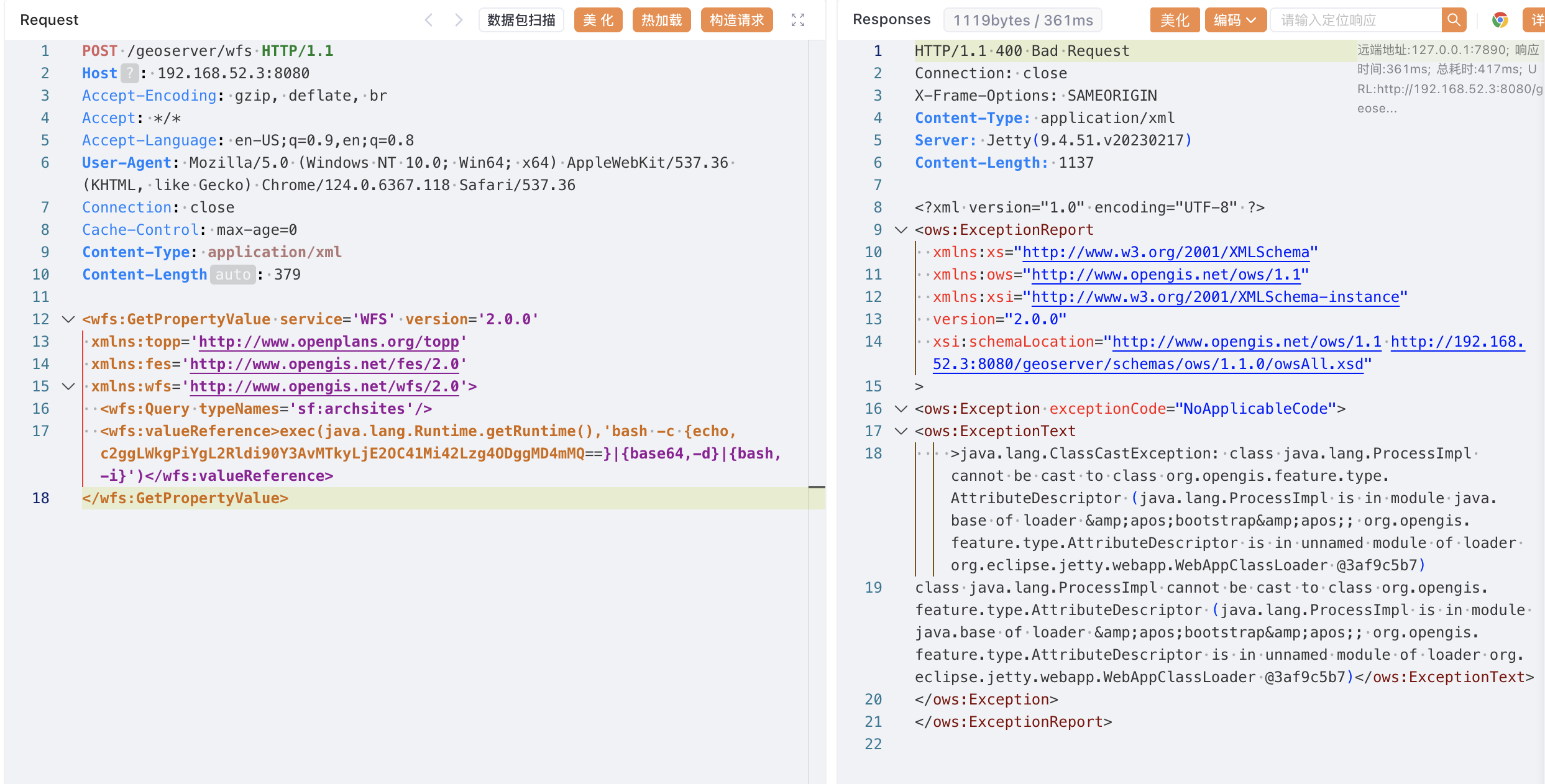Click the Responses 美化 beautify button
The image size is (1545, 784).
(x=1175, y=20)
